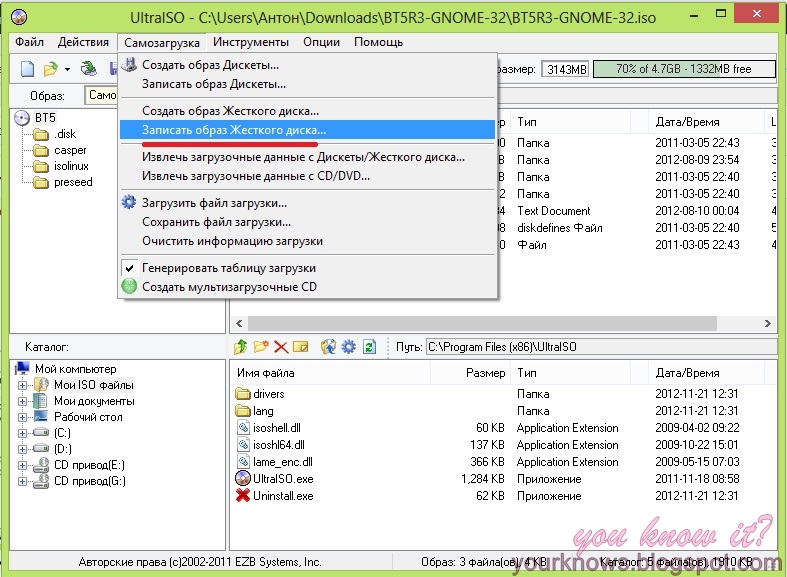The image size is (787, 577).
Task: Click the UltraISO title bar app icon
Action: 19,17
